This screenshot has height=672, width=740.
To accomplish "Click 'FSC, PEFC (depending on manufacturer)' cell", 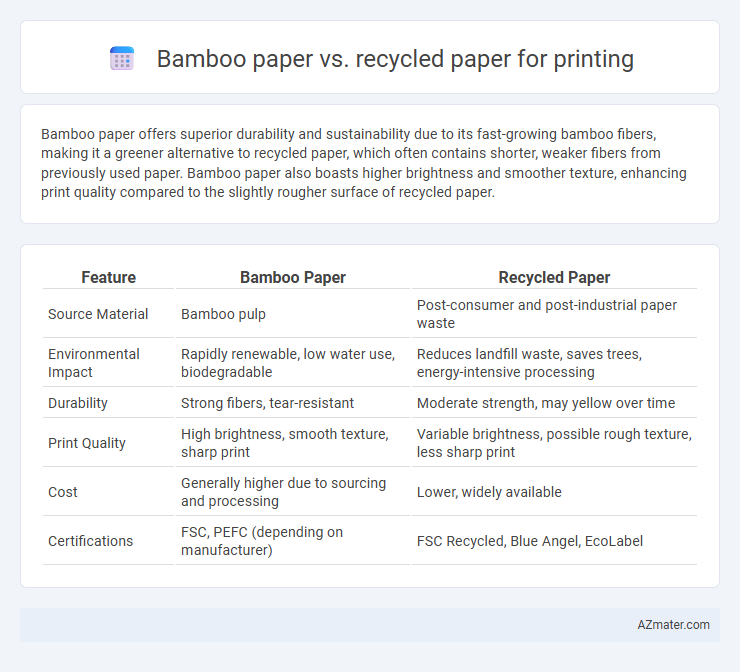I will pos(262,541).
